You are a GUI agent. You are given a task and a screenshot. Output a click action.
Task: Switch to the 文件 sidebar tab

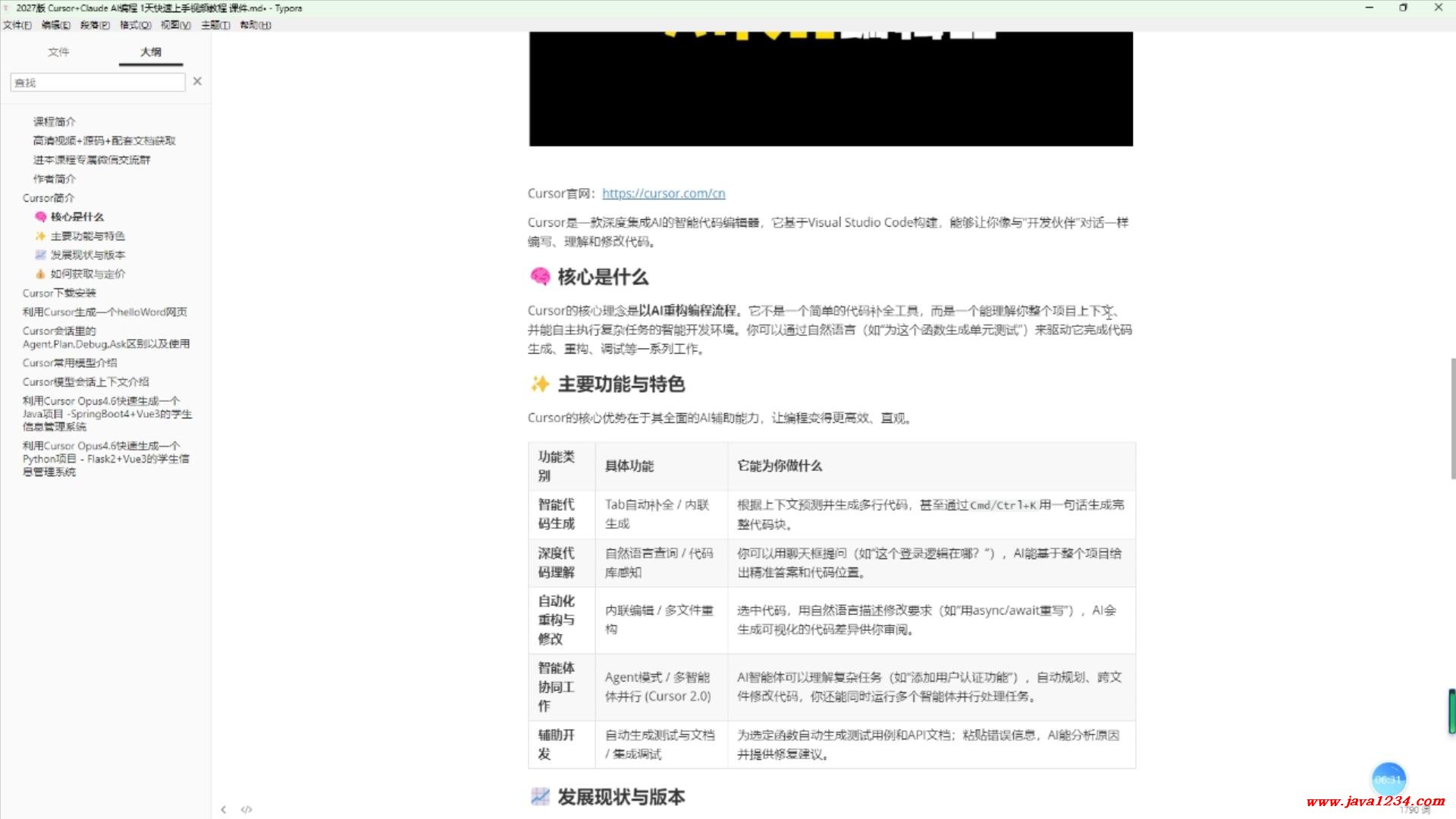point(58,52)
